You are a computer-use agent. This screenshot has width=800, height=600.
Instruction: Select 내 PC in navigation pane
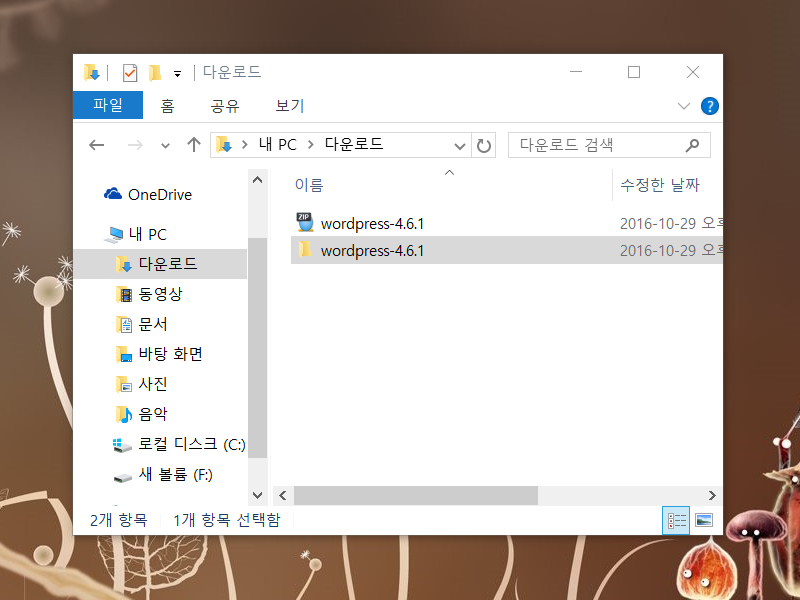click(147, 234)
